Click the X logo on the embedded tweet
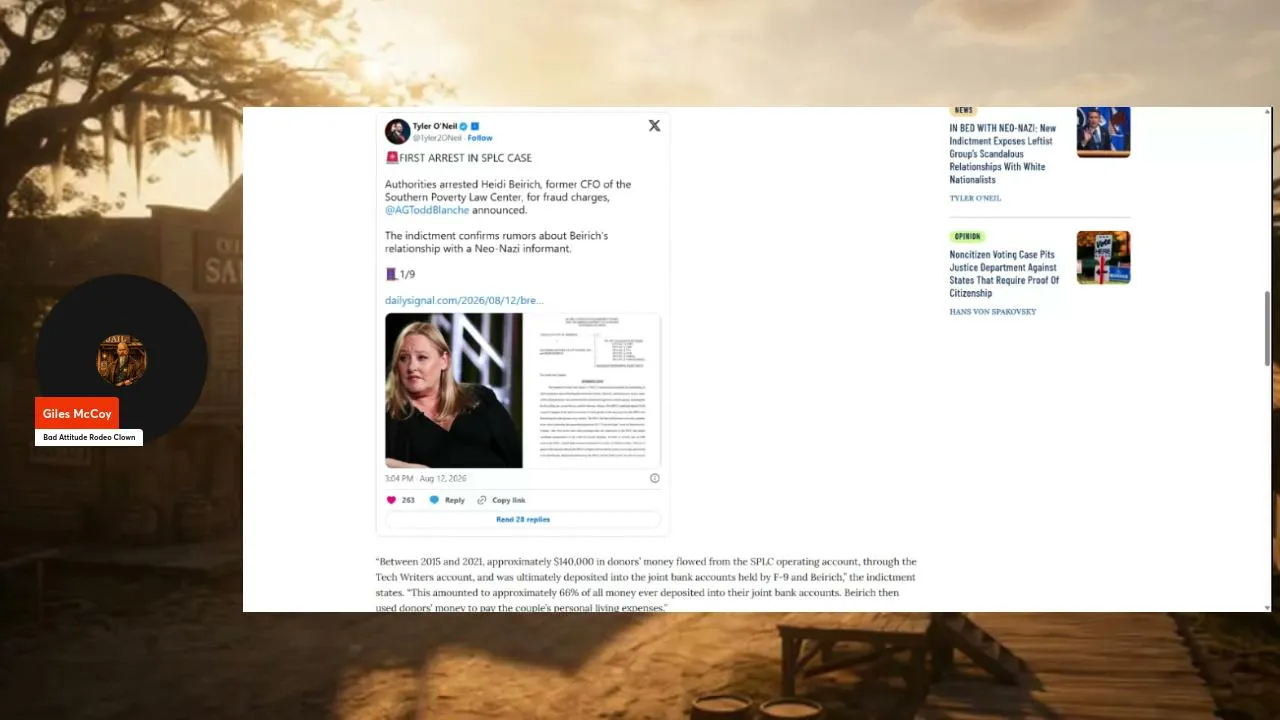 point(654,126)
